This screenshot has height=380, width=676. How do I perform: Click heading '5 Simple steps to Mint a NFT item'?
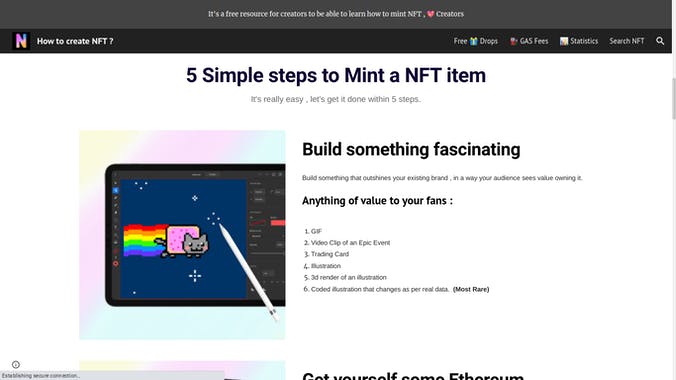(336, 75)
